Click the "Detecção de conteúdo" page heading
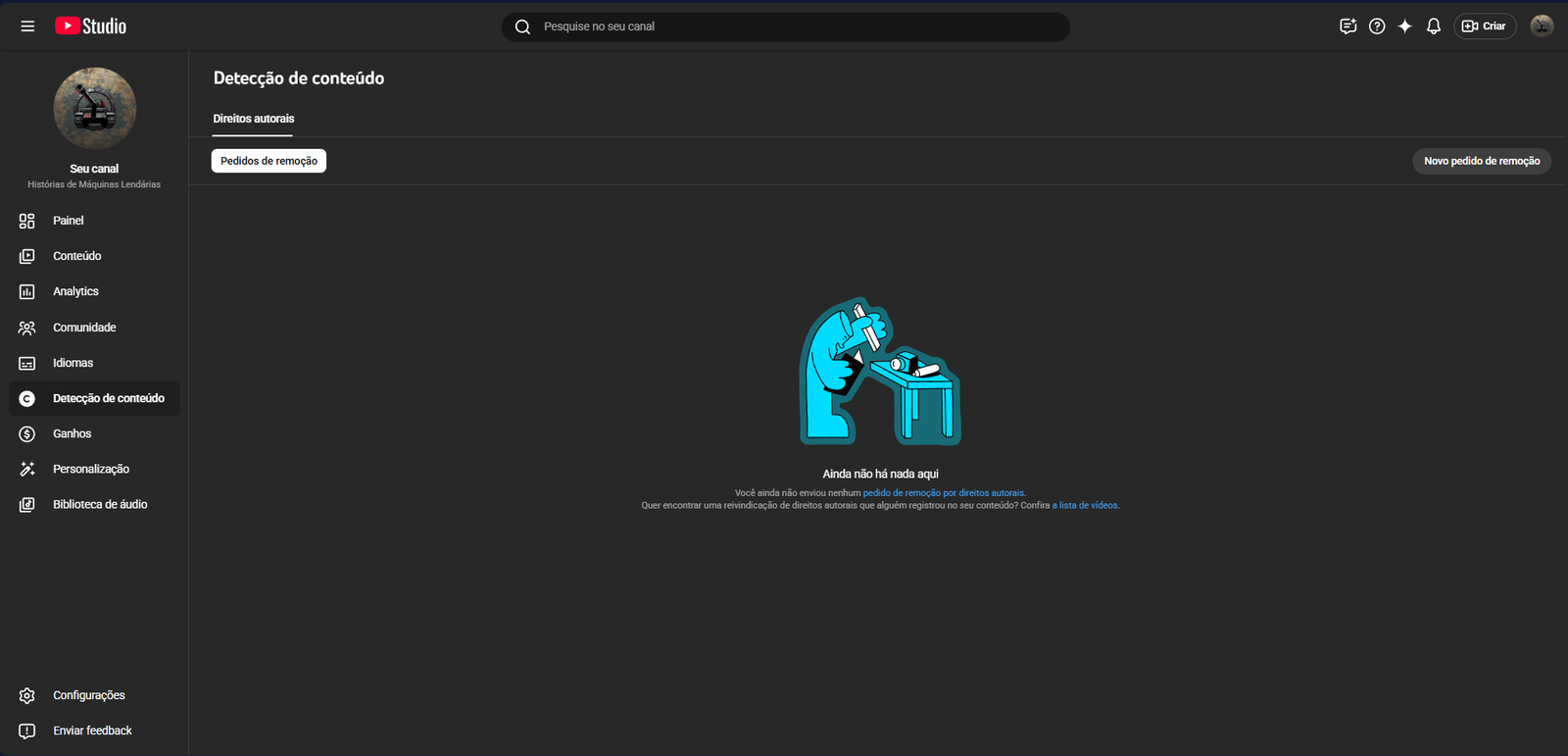Image resolution: width=1568 pixels, height=756 pixels. click(x=299, y=78)
